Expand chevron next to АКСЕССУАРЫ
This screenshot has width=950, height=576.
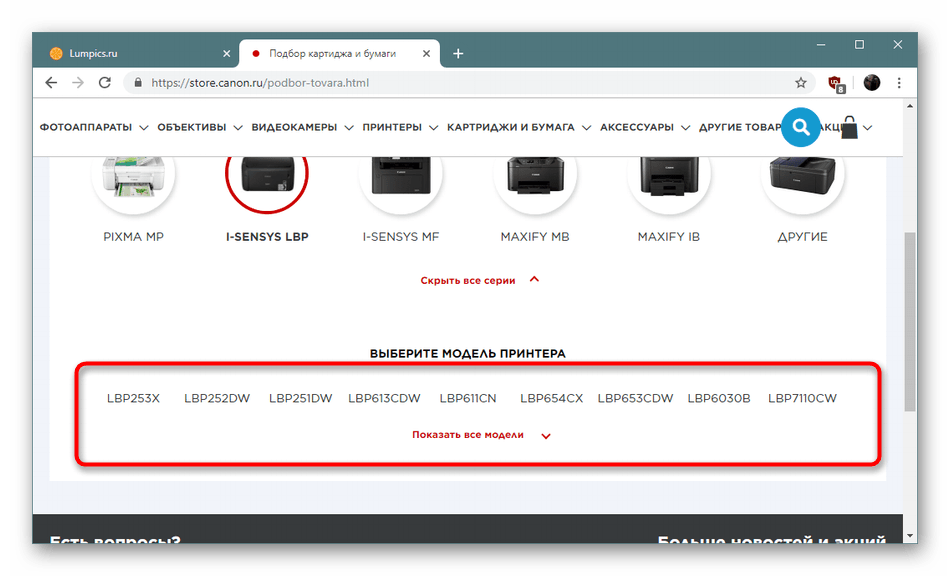click(685, 128)
